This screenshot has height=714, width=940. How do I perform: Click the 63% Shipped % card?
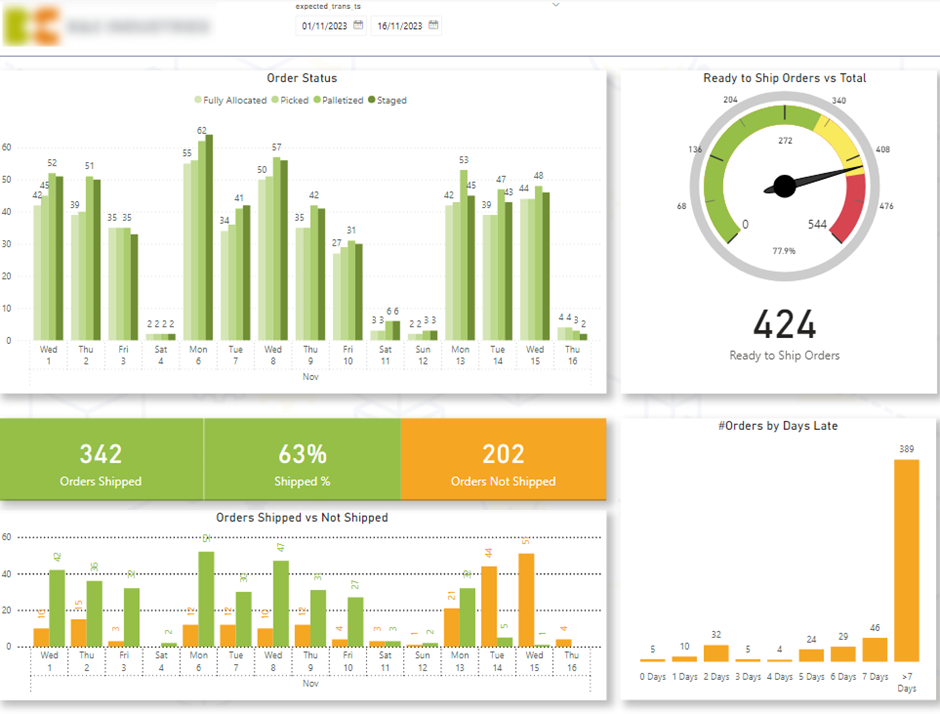coord(302,463)
